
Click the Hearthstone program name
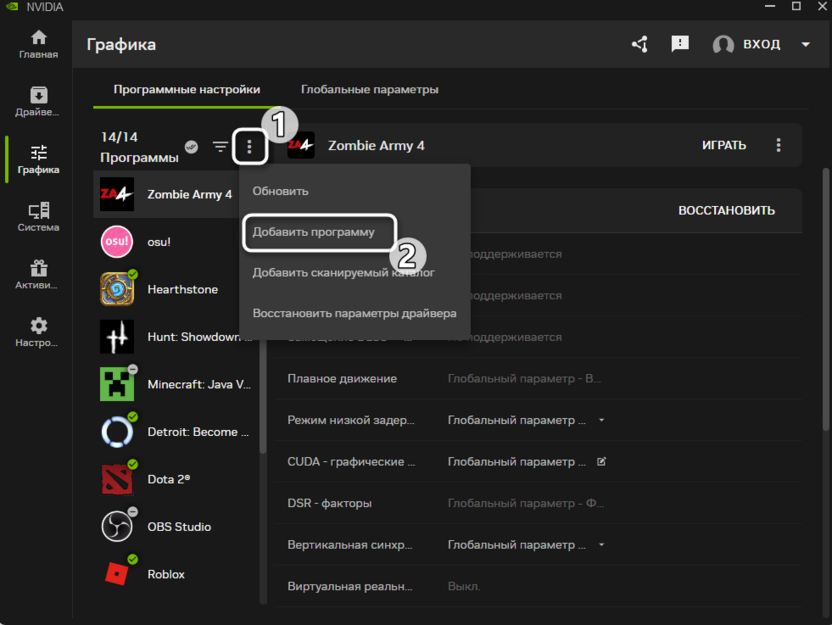(183, 289)
